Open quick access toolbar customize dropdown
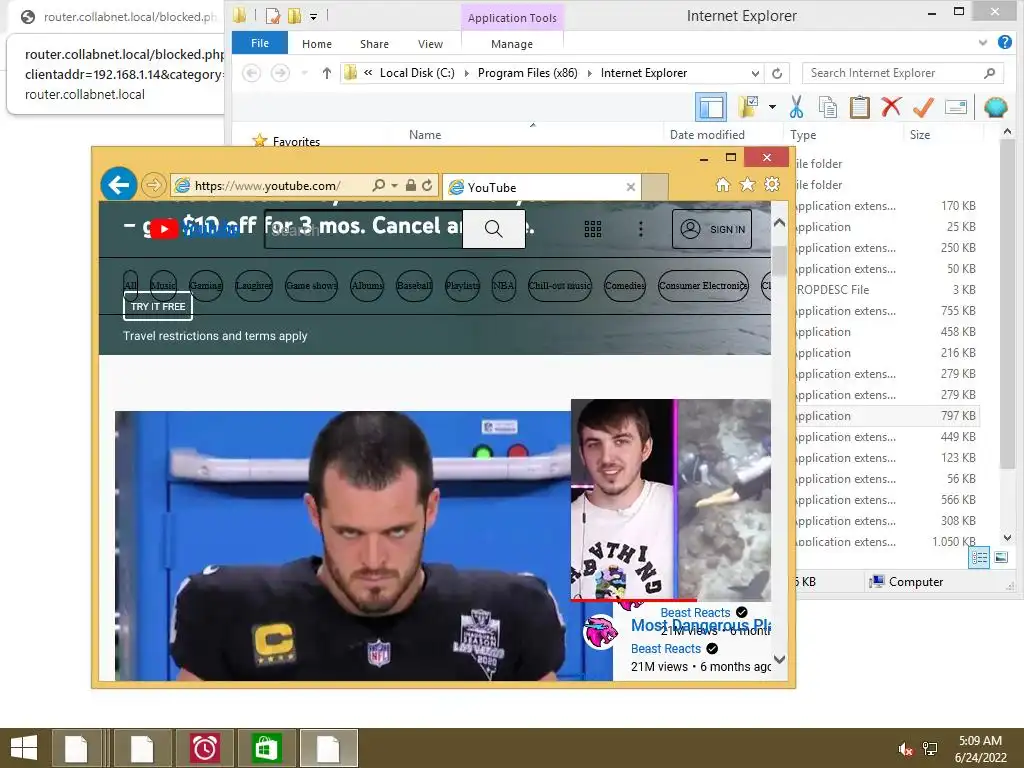The height and width of the screenshot is (768, 1024). tap(313, 16)
